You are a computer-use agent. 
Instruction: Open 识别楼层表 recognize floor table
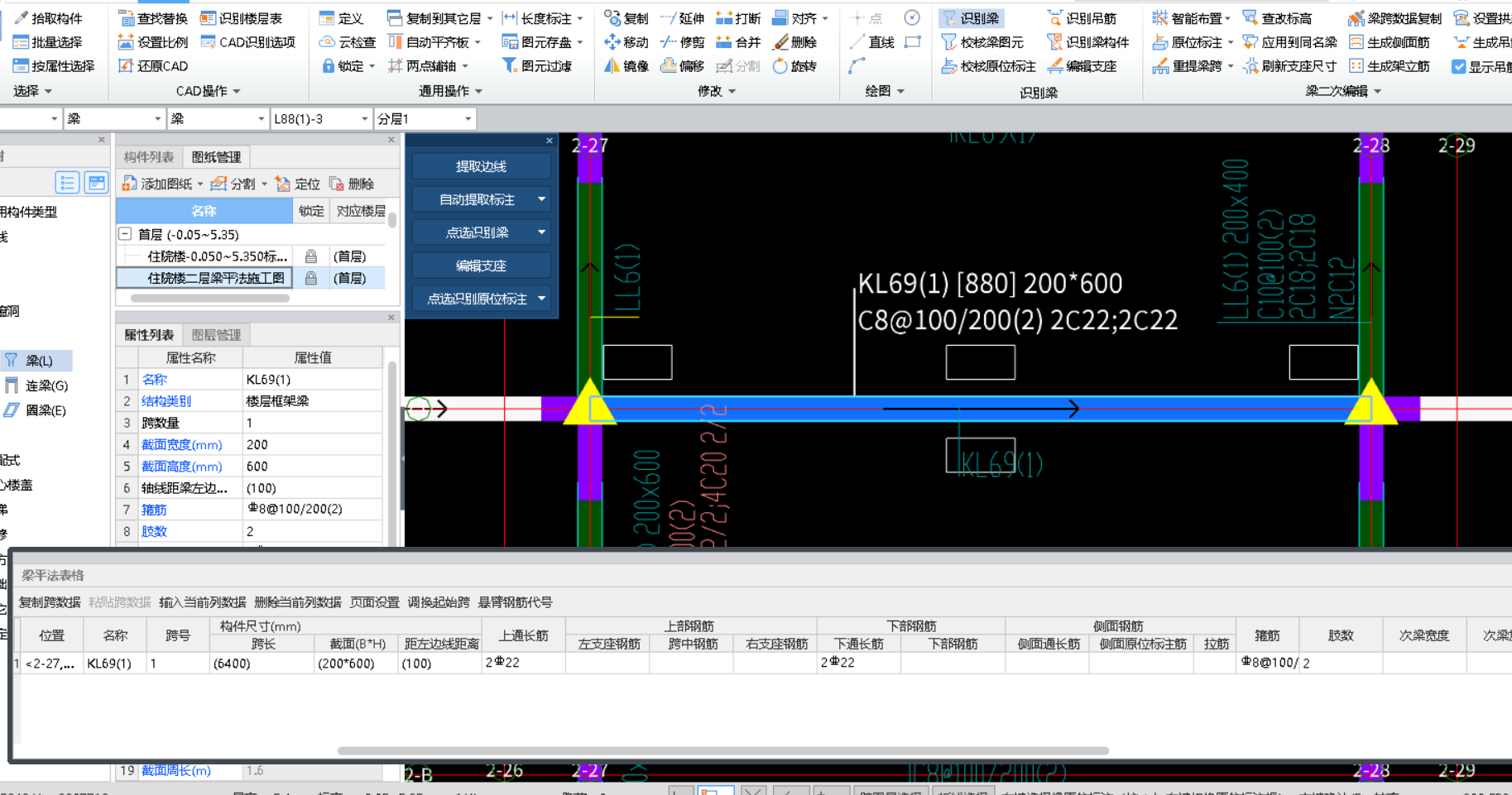click(242, 18)
